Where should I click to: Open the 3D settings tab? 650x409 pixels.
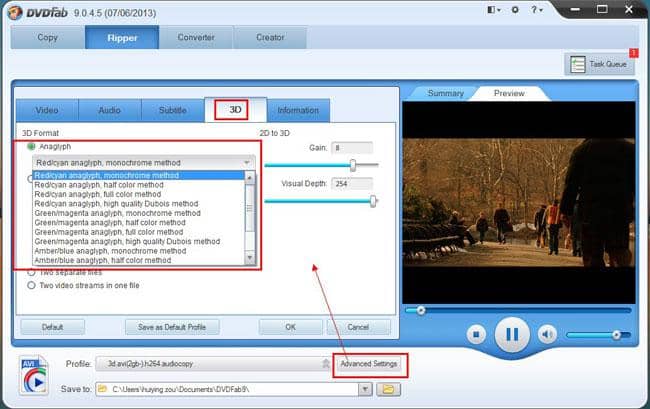235,110
